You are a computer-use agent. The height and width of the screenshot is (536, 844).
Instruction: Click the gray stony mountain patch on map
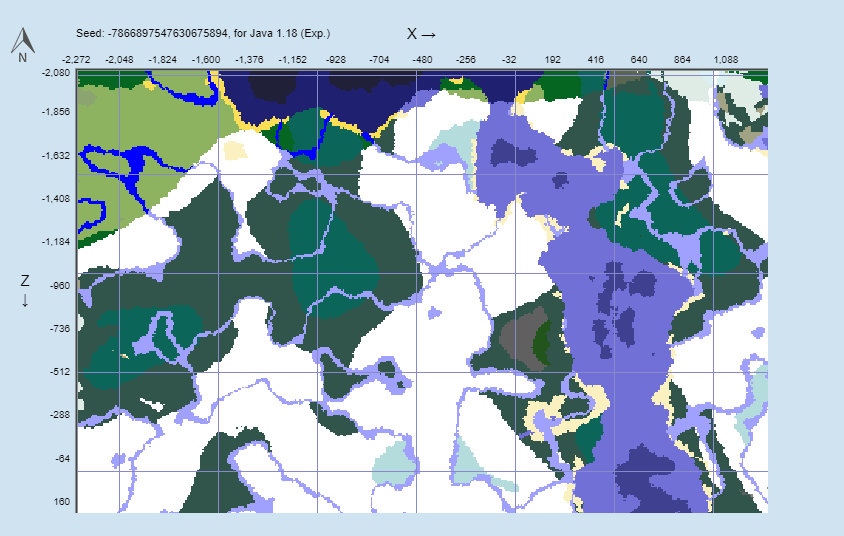(518, 340)
